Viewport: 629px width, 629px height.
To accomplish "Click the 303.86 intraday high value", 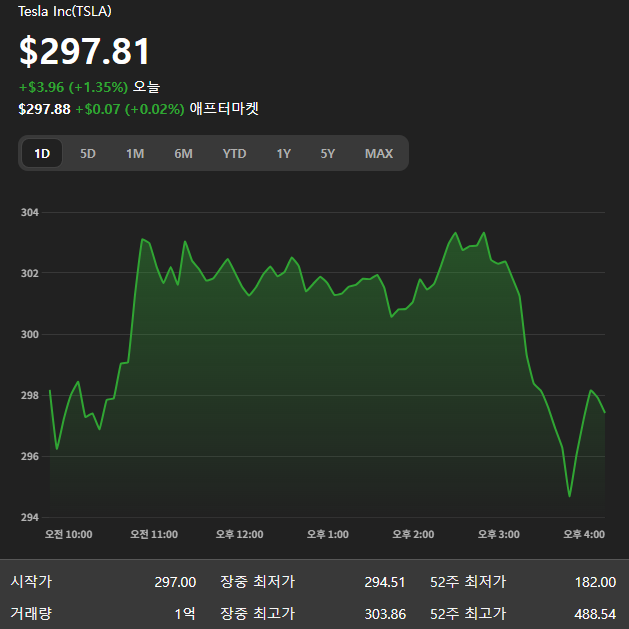I will pos(385,614).
